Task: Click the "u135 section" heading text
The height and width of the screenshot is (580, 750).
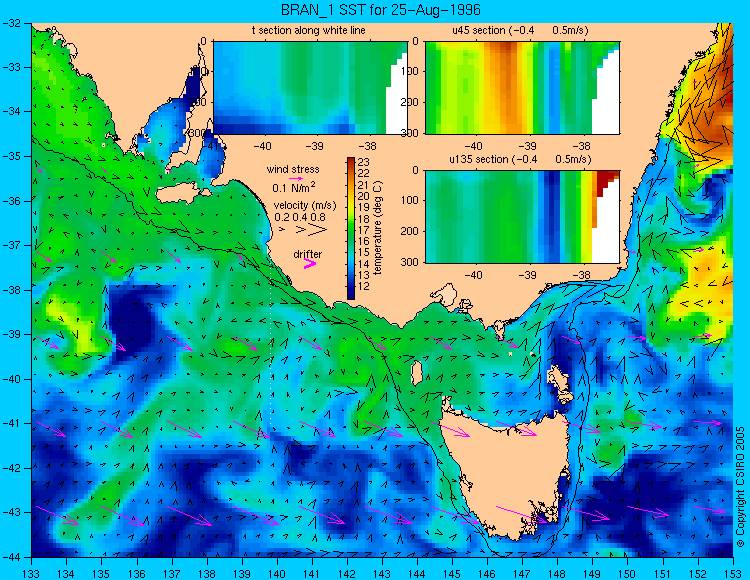Action: 479,159
